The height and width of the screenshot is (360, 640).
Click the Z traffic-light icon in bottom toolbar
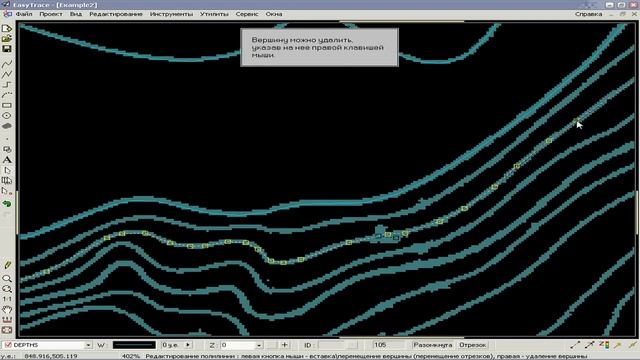click(x=604, y=345)
